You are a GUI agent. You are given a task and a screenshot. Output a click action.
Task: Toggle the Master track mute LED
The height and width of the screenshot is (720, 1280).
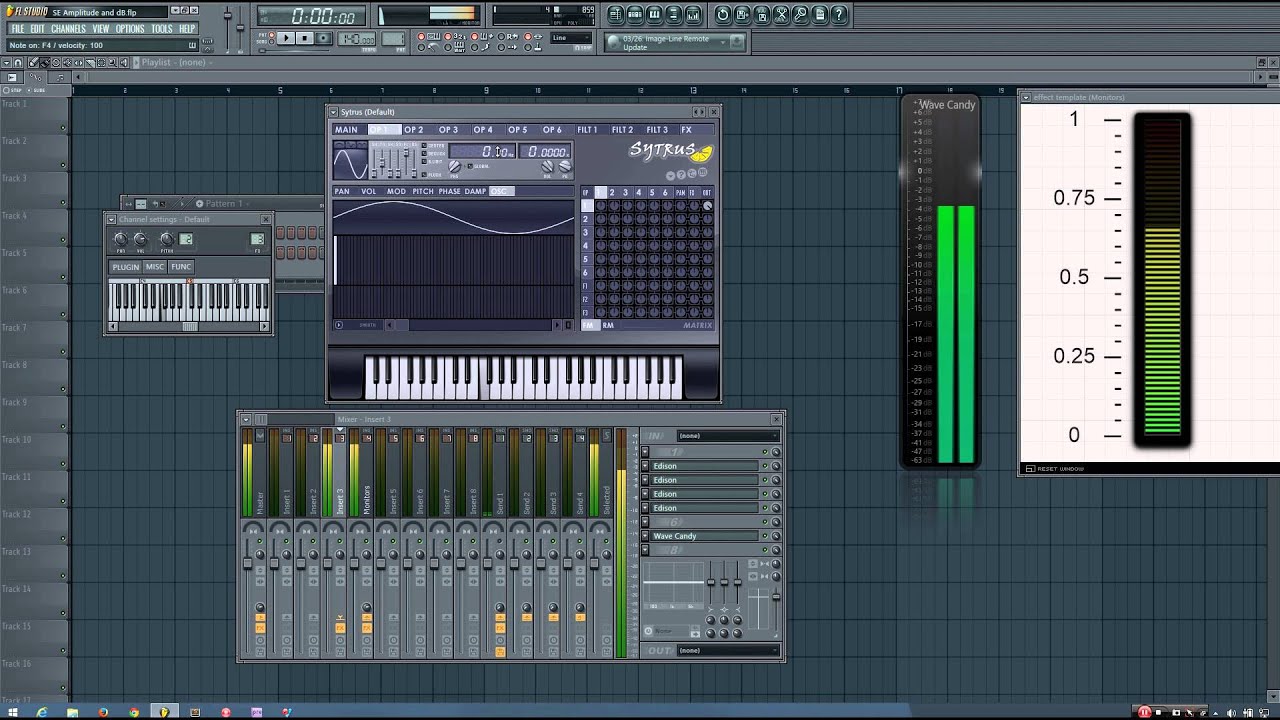point(259,541)
